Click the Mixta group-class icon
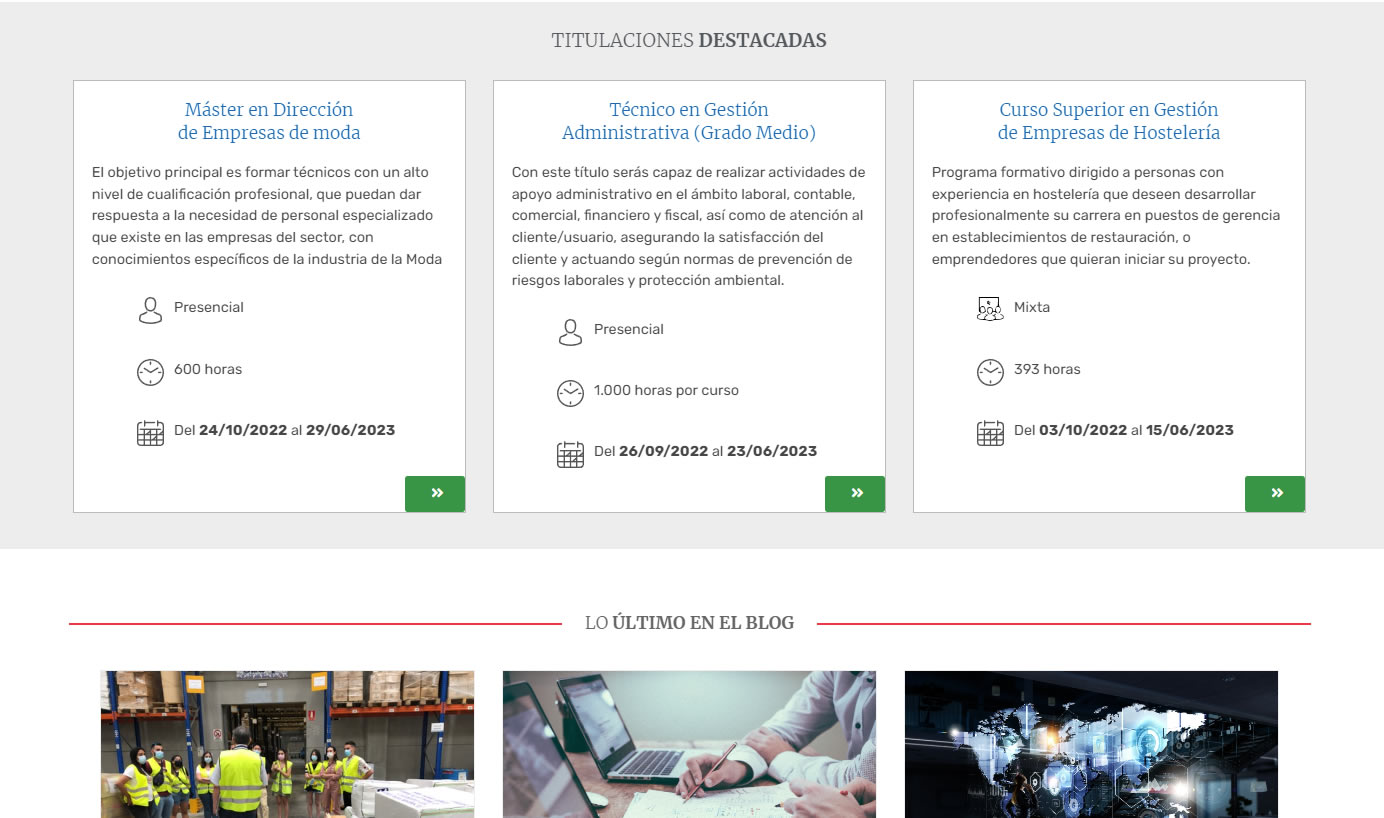The width and height of the screenshot is (1384, 818). [990, 309]
